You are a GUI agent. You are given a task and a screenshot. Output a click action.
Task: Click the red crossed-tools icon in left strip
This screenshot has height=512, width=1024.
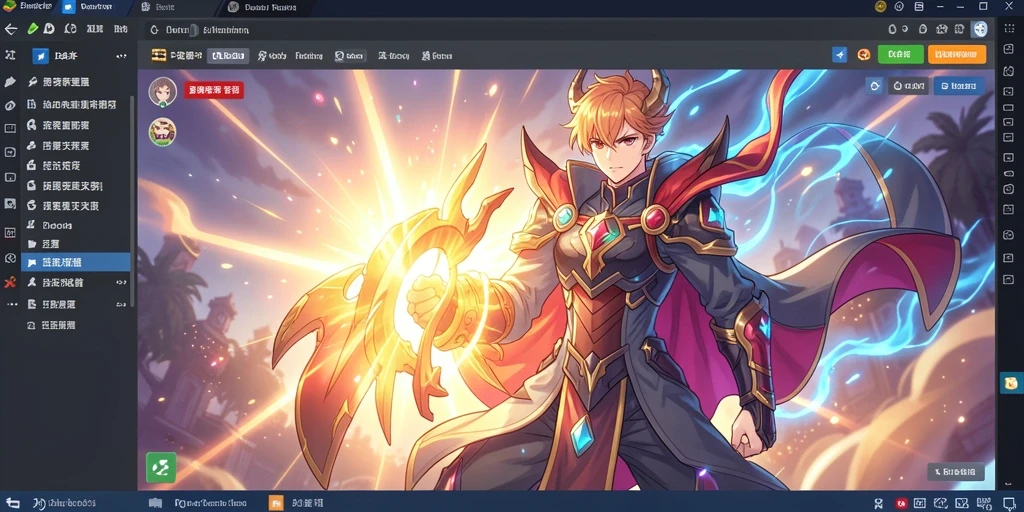tap(10, 282)
